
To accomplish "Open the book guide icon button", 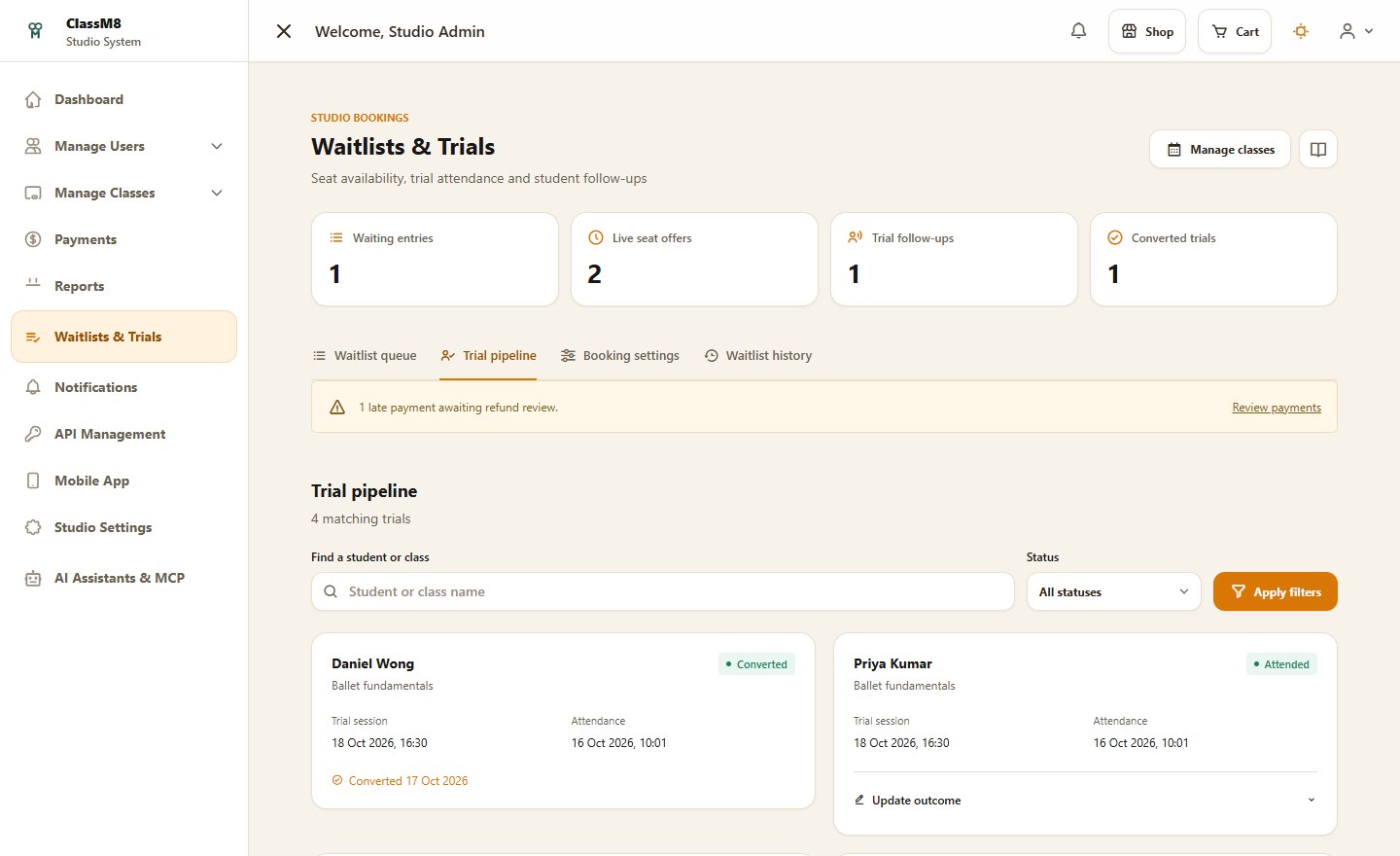I will 1318,149.
